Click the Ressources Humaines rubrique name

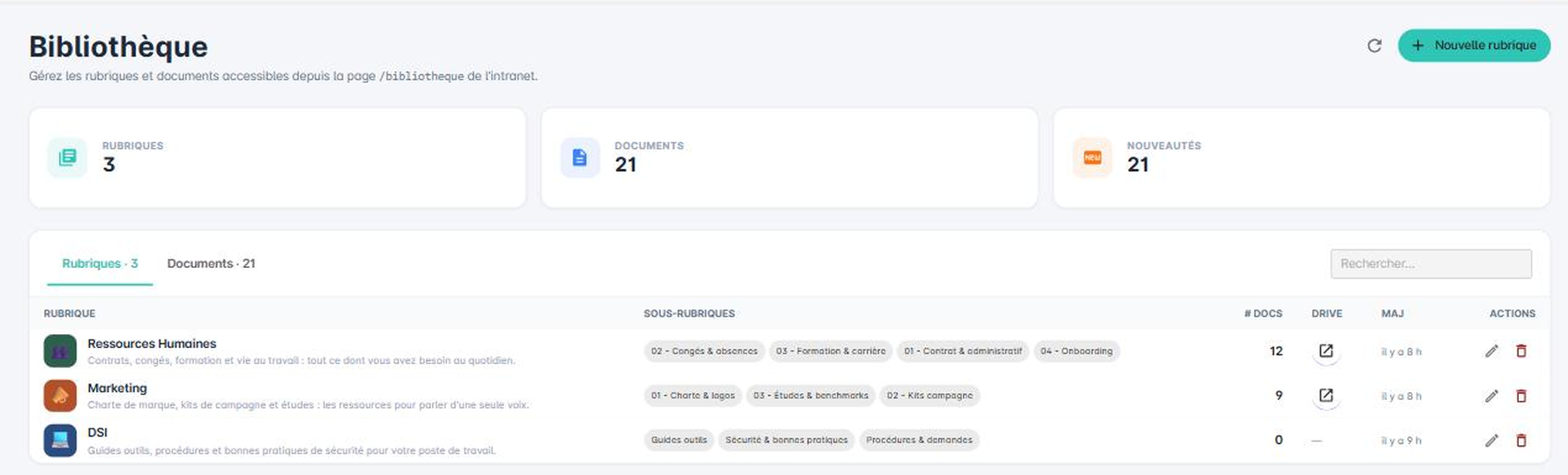pos(152,344)
